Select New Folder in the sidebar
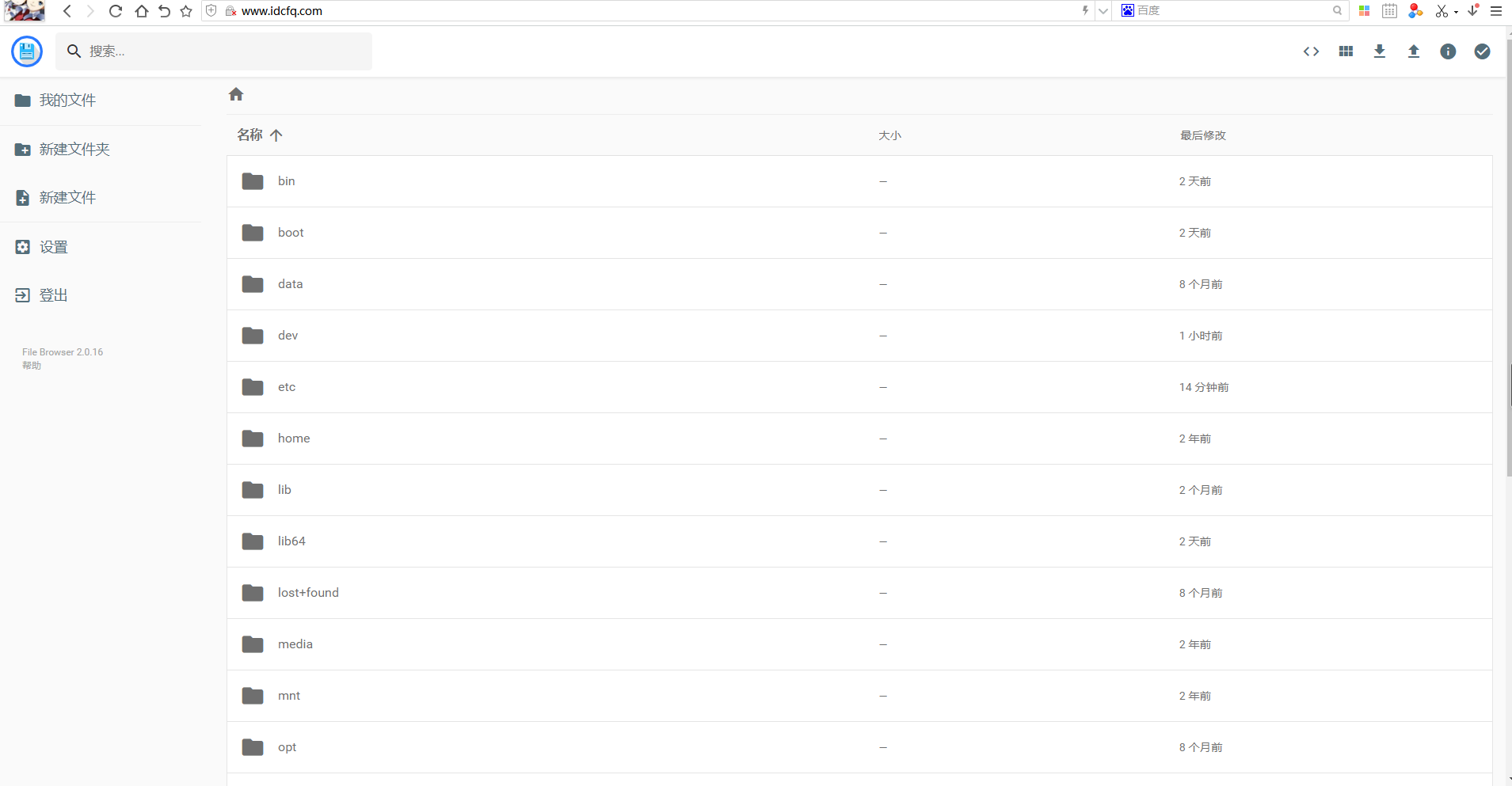This screenshot has height=786, width=1512. tap(74, 150)
